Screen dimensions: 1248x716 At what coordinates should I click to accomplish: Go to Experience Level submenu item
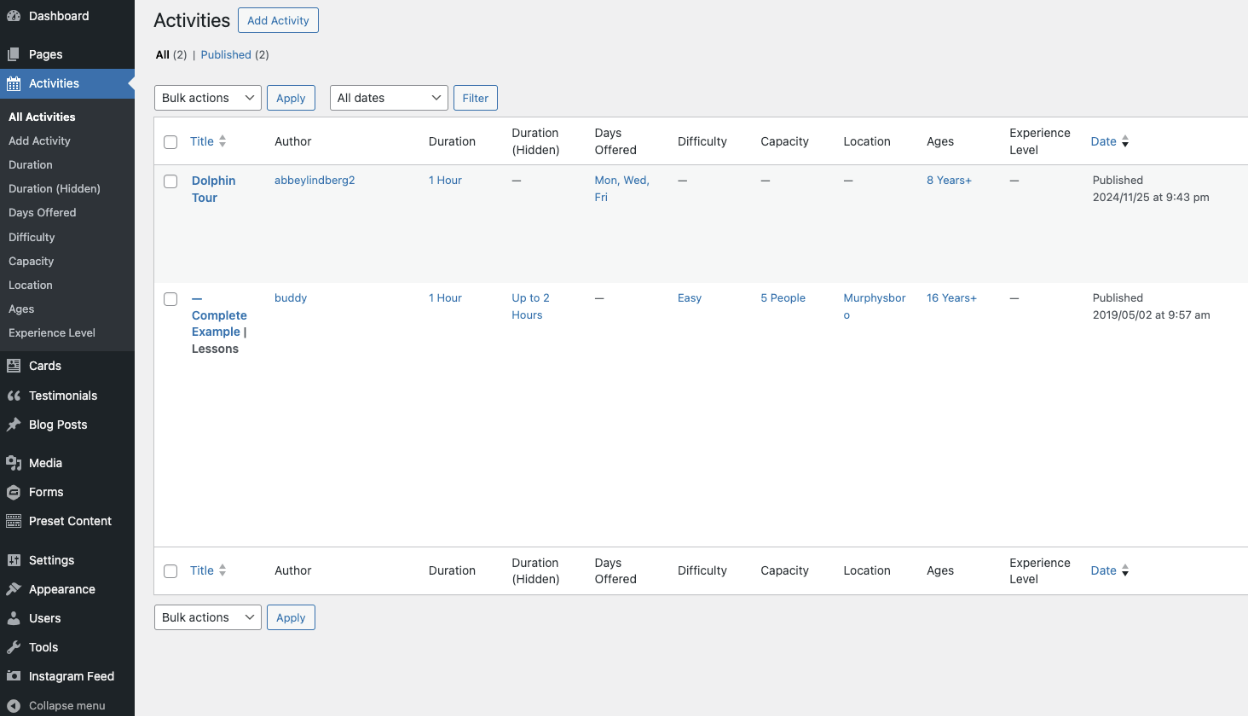[x=52, y=333]
